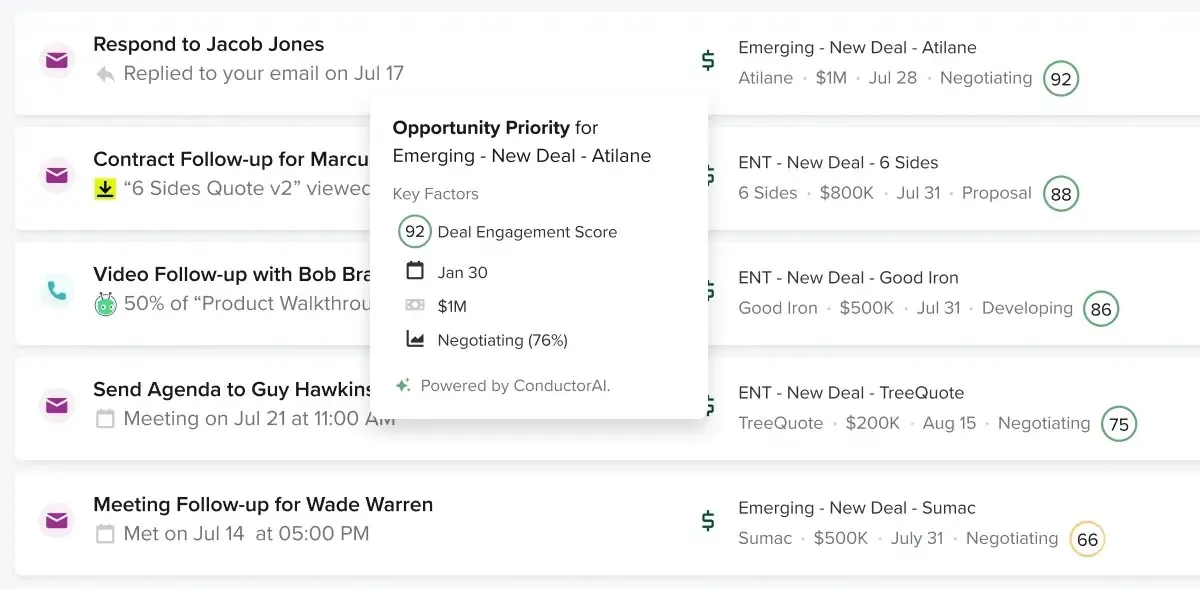Click score 88 circle for 6 Sides deal
The width and height of the screenshot is (1200, 590).
click(1061, 194)
